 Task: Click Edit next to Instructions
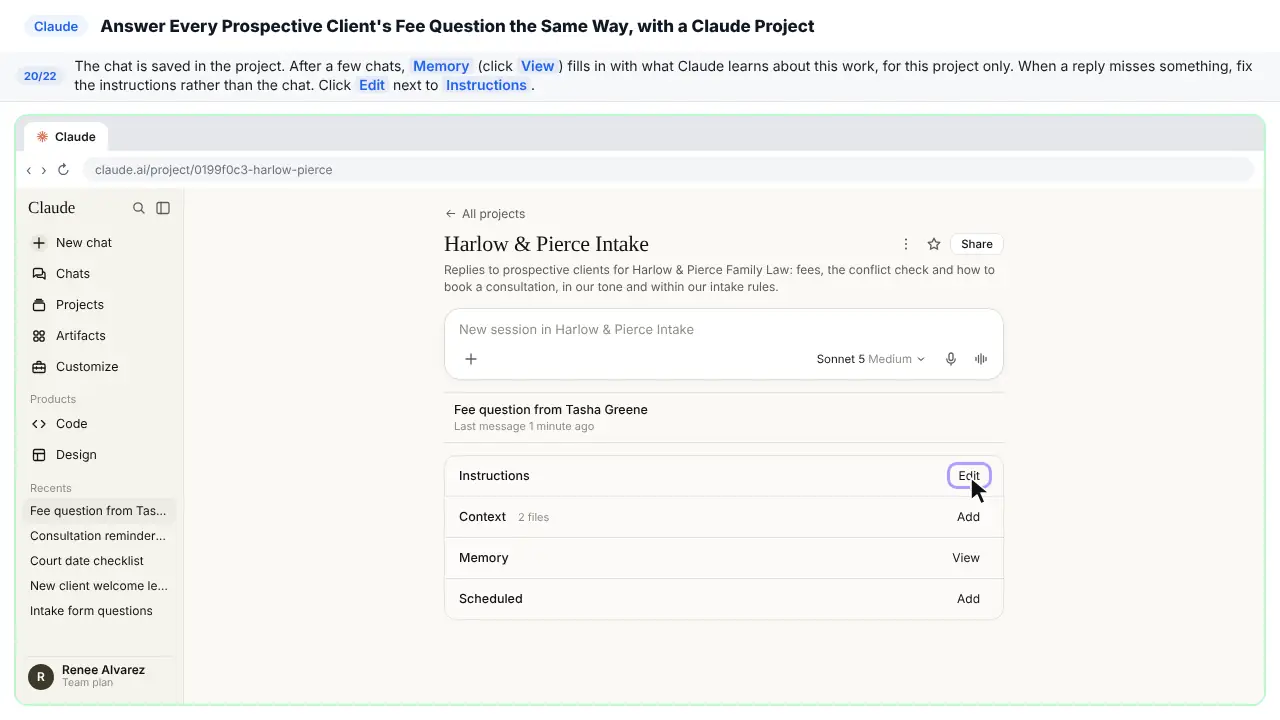point(969,476)
